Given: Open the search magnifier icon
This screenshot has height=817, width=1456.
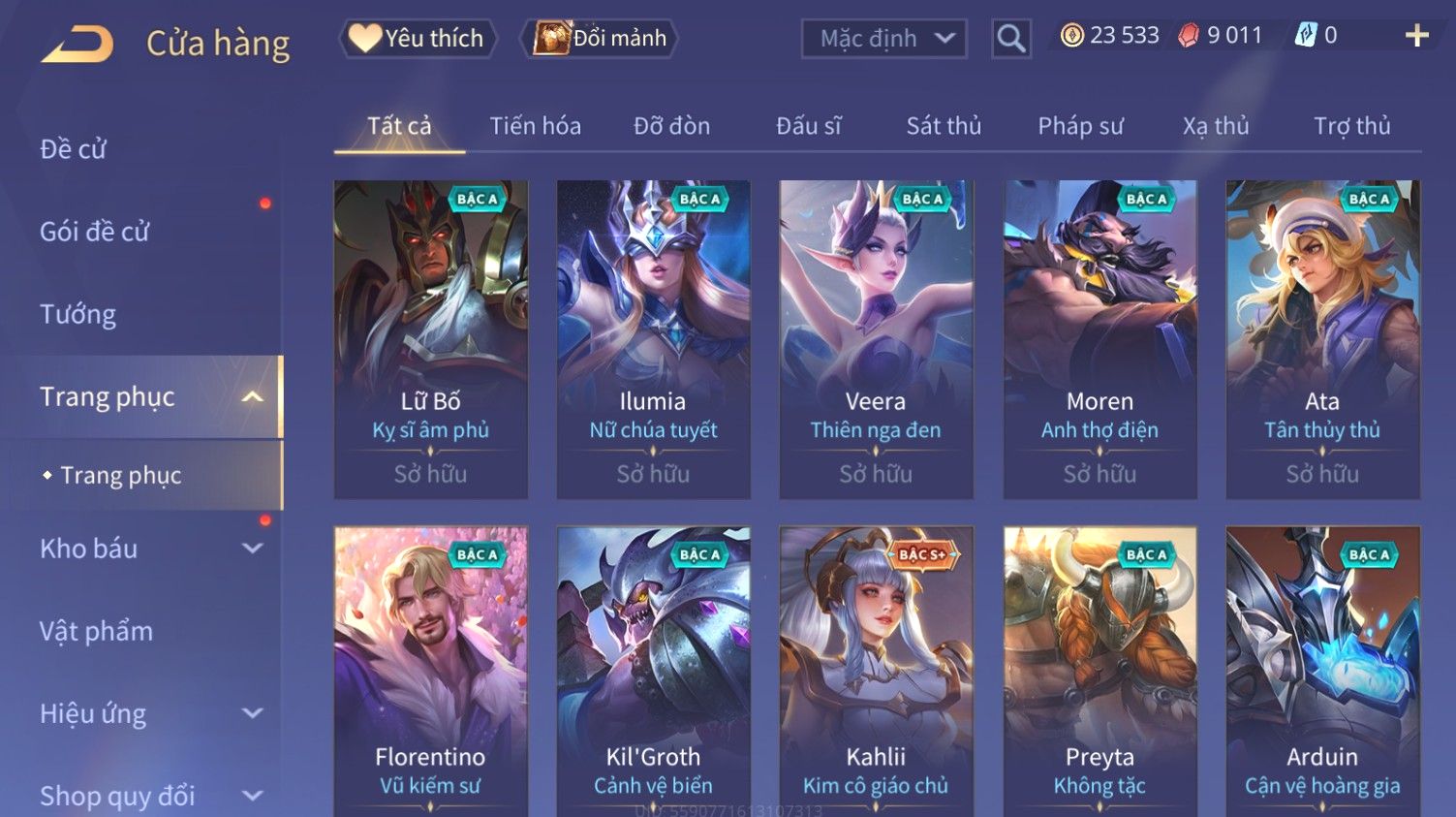Looking at the screenshot, I should point(1010,39).
